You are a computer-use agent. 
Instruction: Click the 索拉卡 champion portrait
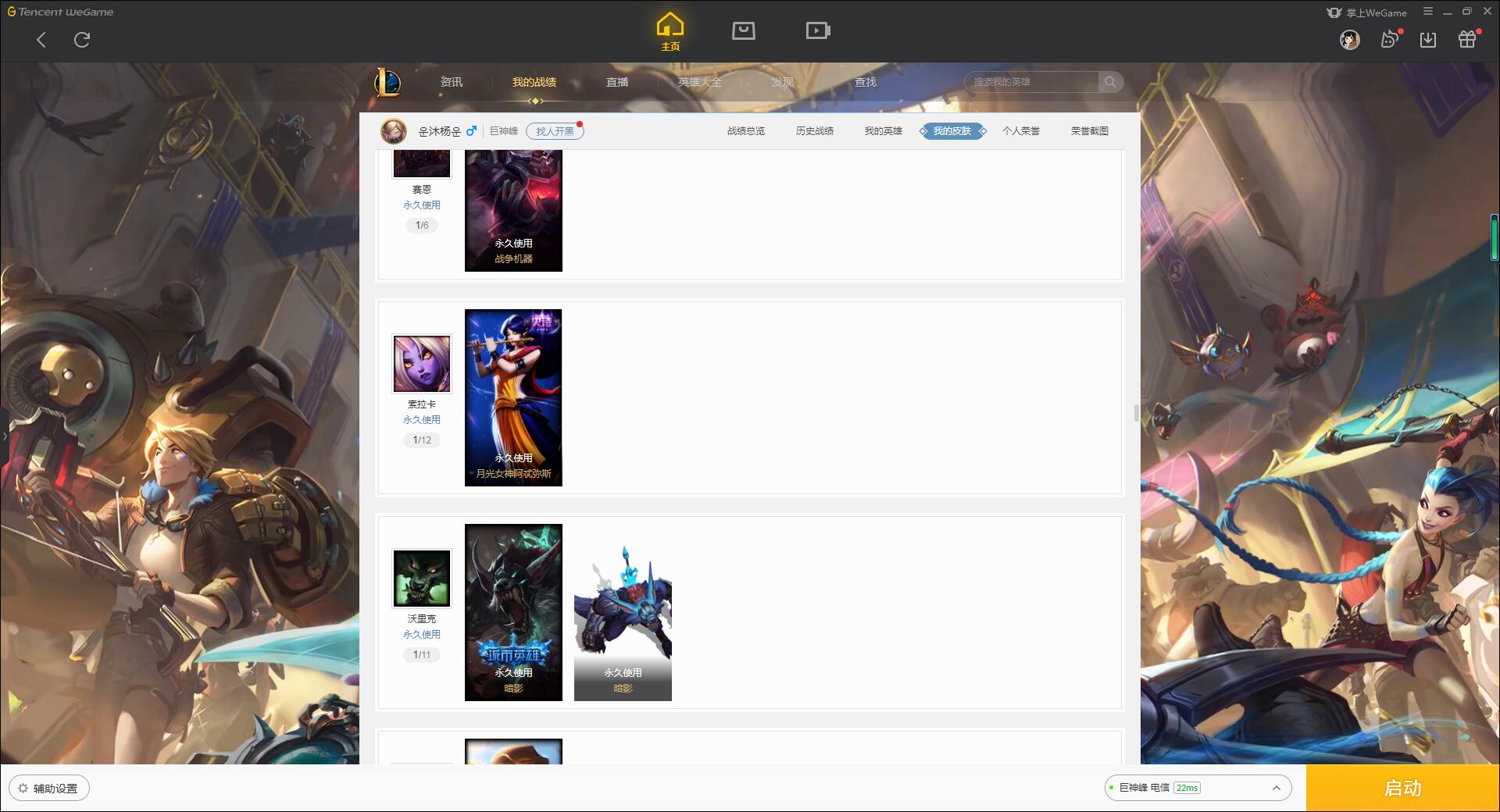(422, 364)
